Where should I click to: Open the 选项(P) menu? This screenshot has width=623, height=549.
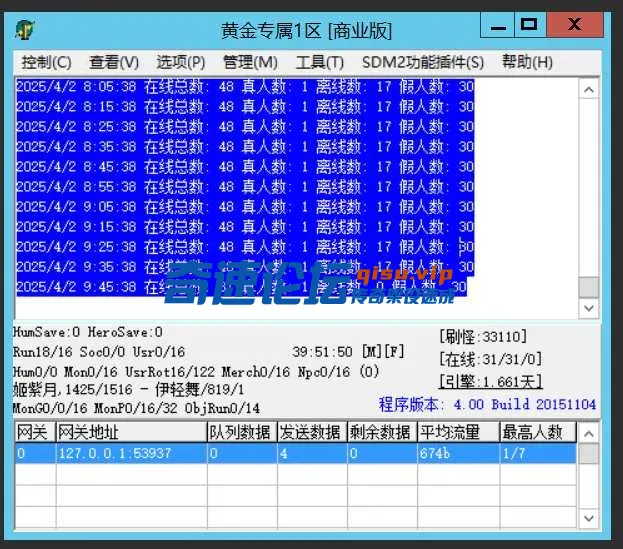[181, 62]
